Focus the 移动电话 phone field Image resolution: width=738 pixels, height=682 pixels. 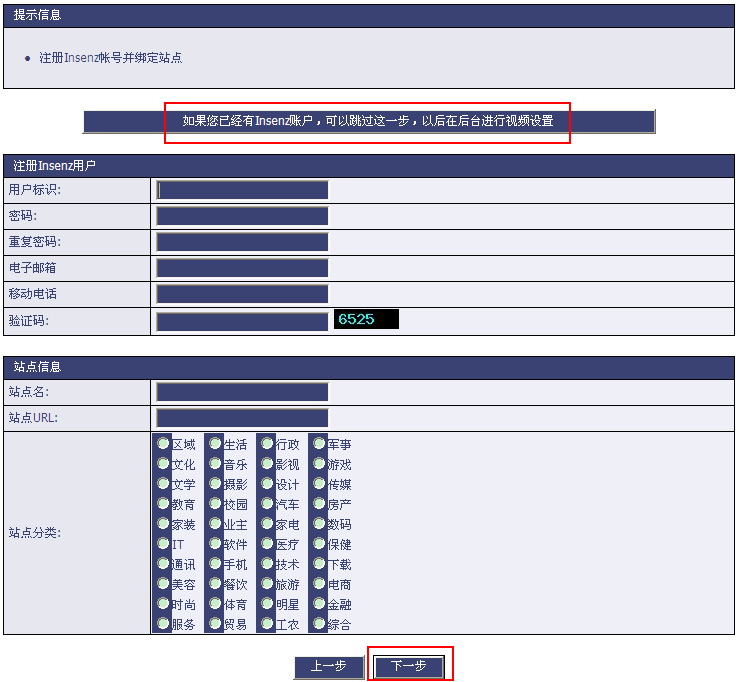(242, 294)
